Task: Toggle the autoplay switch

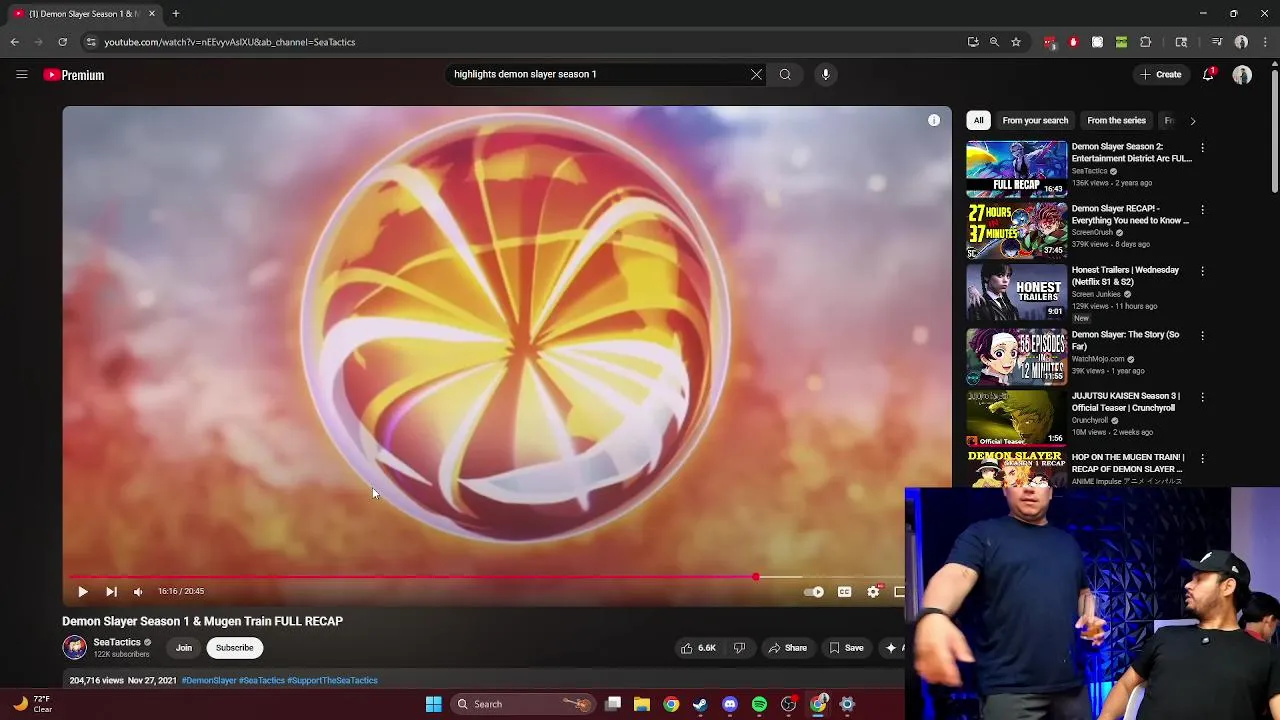Action: click(x=814, y=592)
